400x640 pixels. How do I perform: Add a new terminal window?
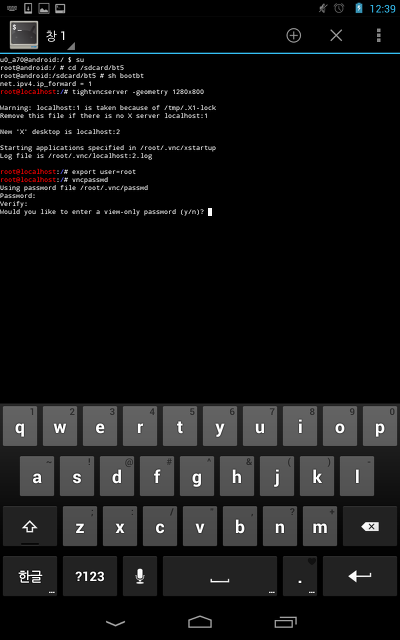(293, 36)
